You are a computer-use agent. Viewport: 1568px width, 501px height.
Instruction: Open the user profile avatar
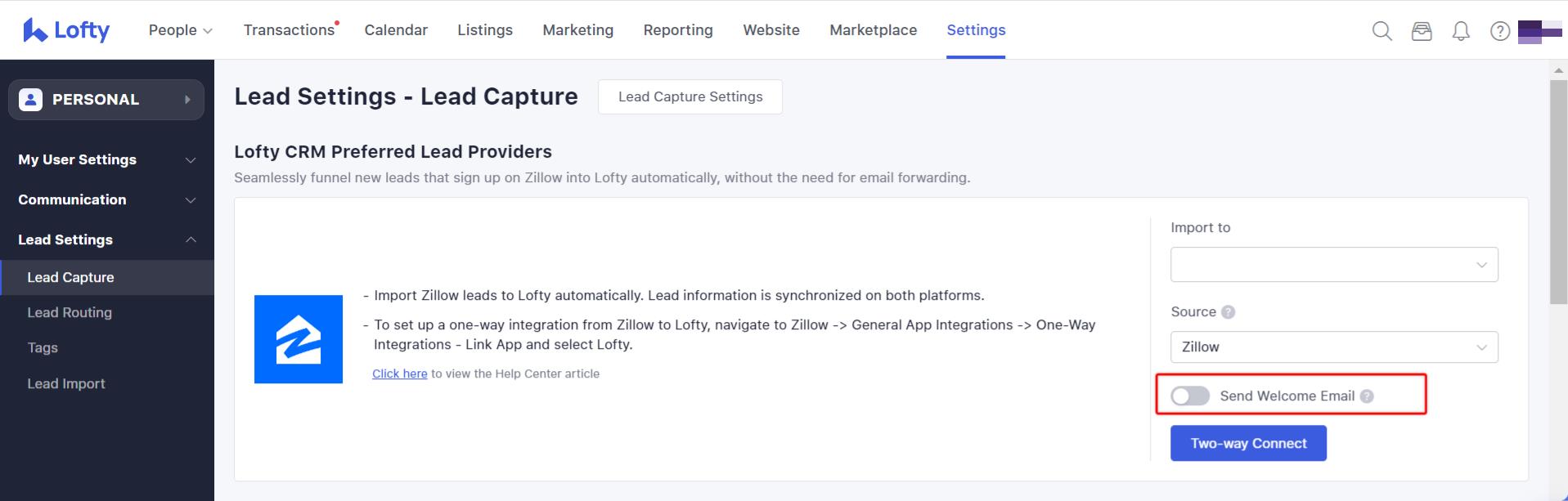1539,31
